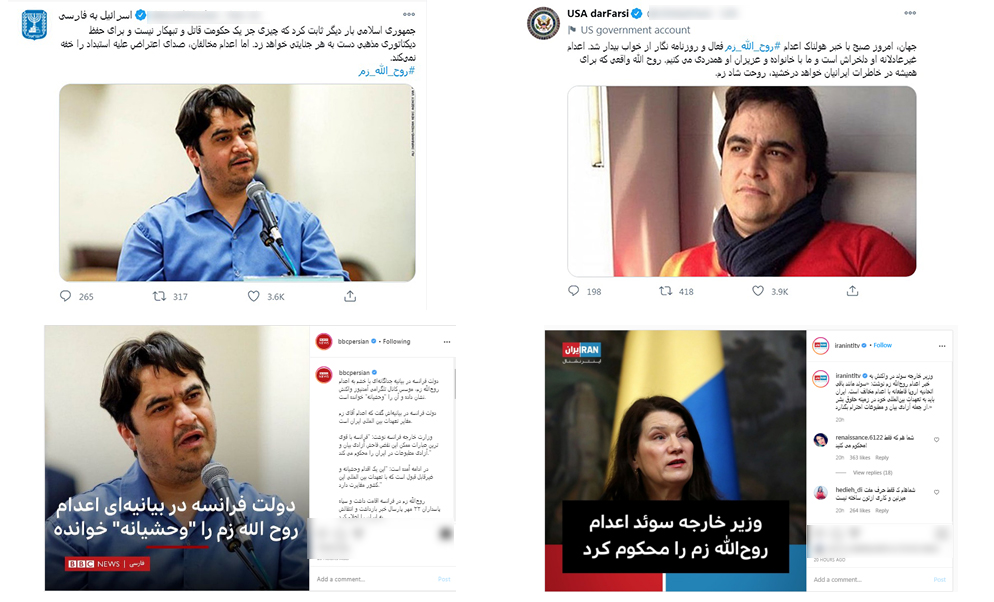Image resolution: width=994 pixels, height=602 pixels.
Task: Retweet the USA darFarsi post
Action: pyautogui.click(x=665, y=291)
